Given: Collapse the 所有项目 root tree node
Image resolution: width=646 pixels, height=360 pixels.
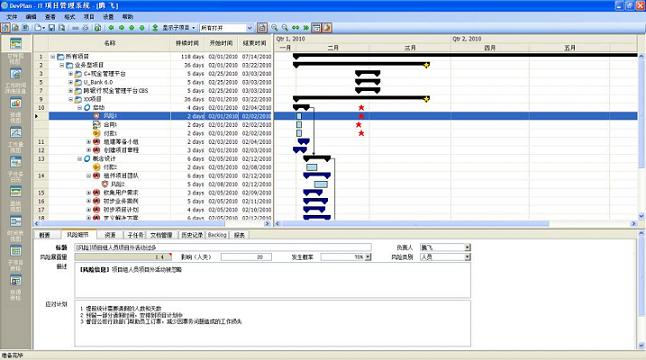Looking at the screenshot, I should click(53, 56).
